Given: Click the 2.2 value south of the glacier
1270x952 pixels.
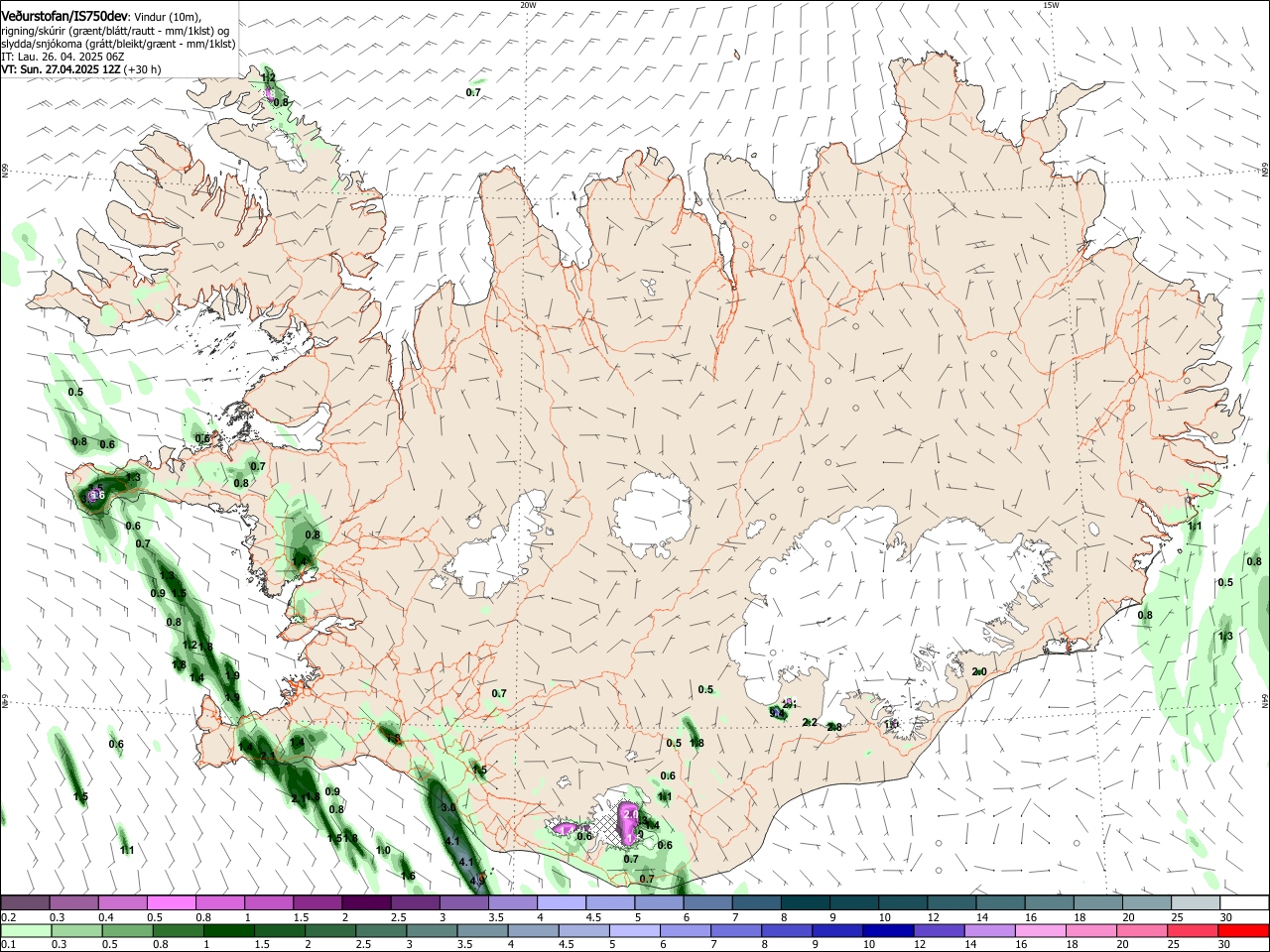Looking at the screenshot, I should tap(810, 722).
